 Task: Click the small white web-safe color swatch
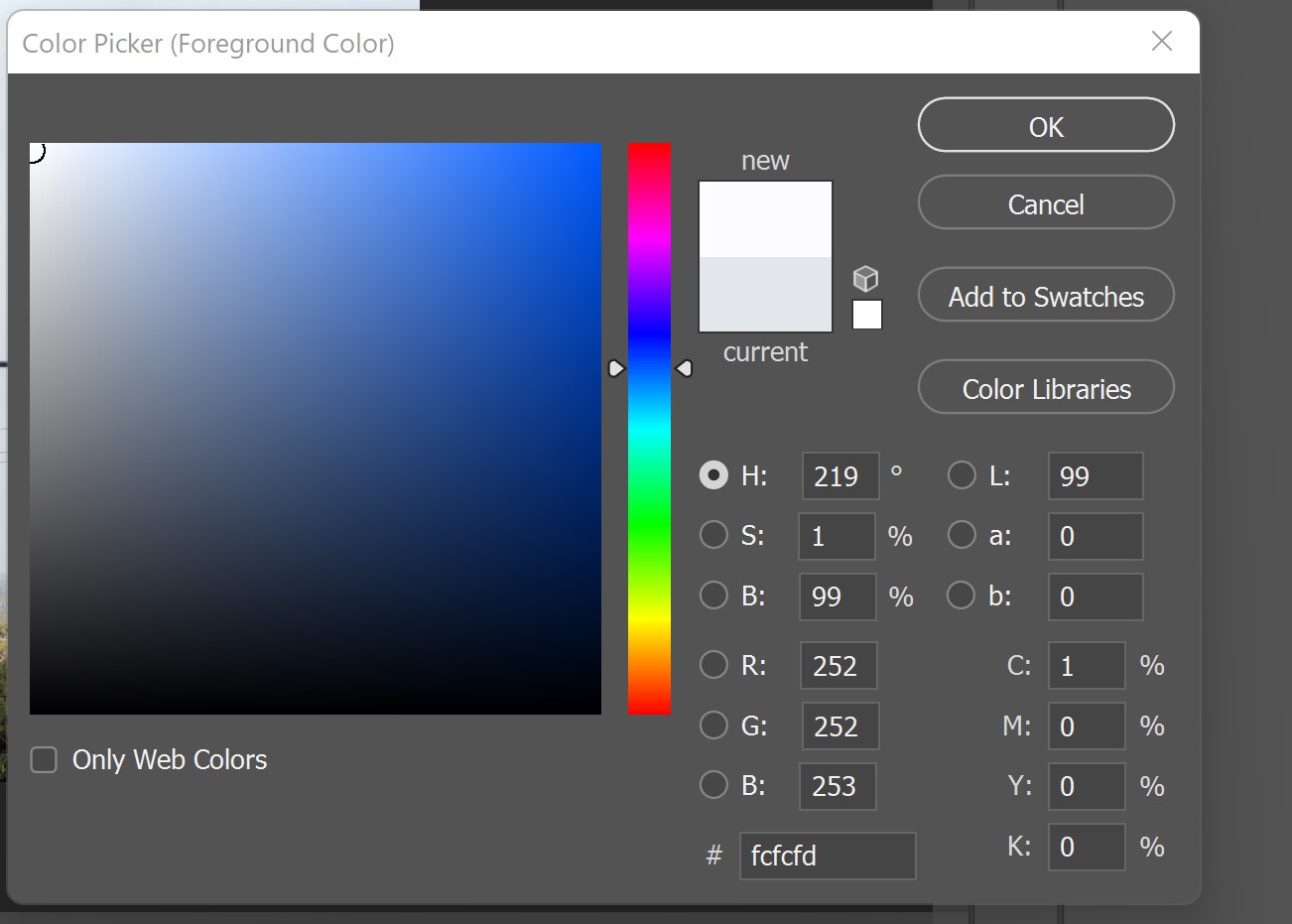(866, 315)
